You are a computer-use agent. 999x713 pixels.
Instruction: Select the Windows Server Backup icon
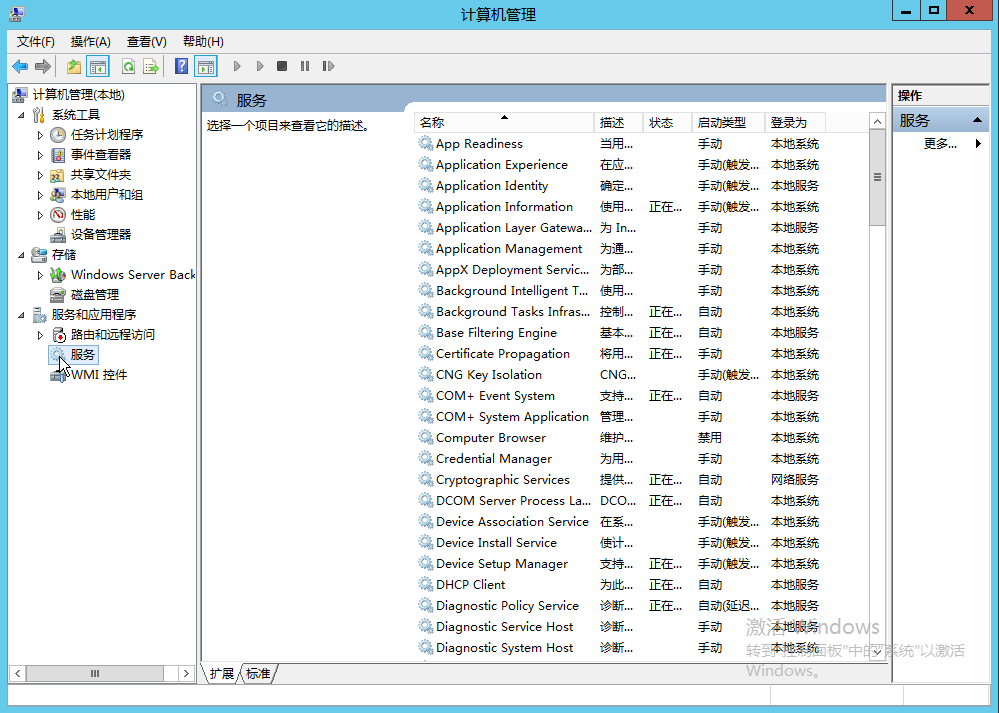pyautogui.click(x=58, y=275)
